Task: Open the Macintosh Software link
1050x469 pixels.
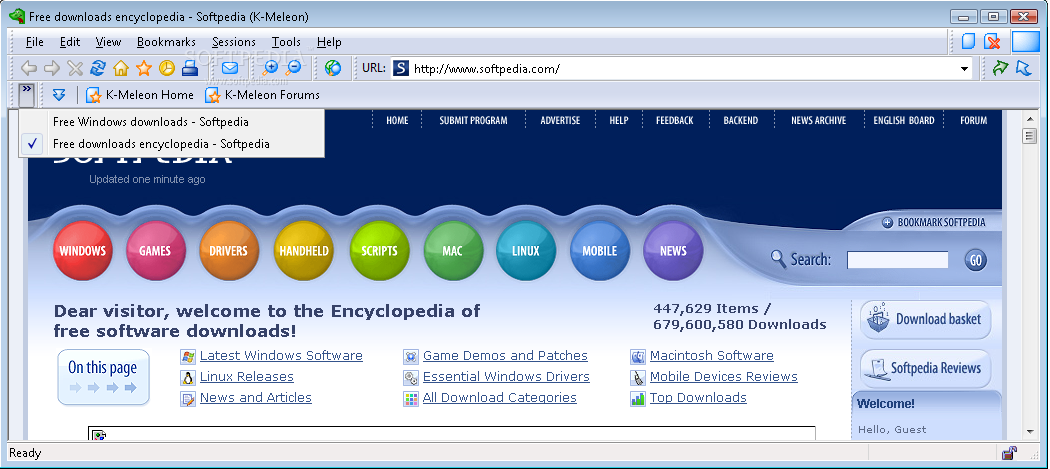Action: [712, 356]
